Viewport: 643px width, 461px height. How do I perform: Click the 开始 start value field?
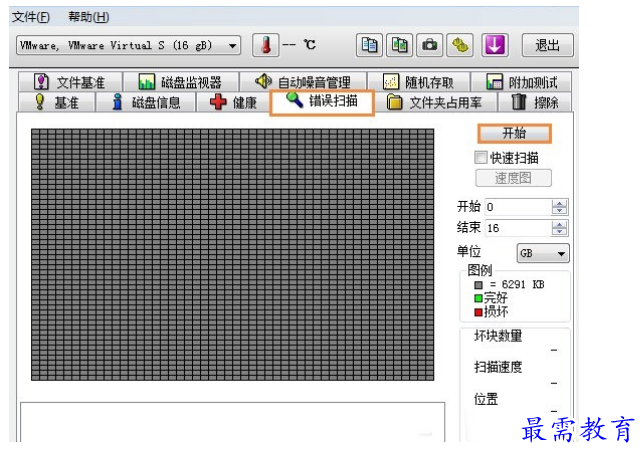(518, 207)
